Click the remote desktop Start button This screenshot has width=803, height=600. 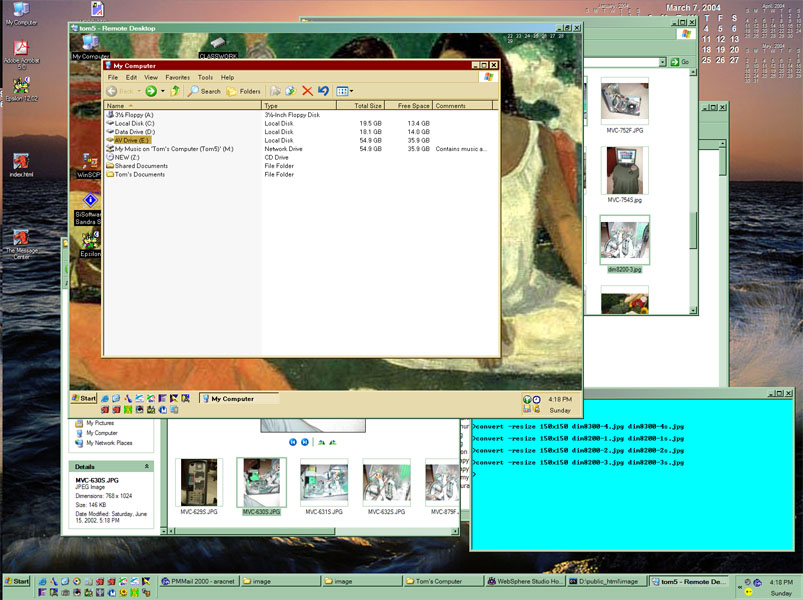coord(84,398)
